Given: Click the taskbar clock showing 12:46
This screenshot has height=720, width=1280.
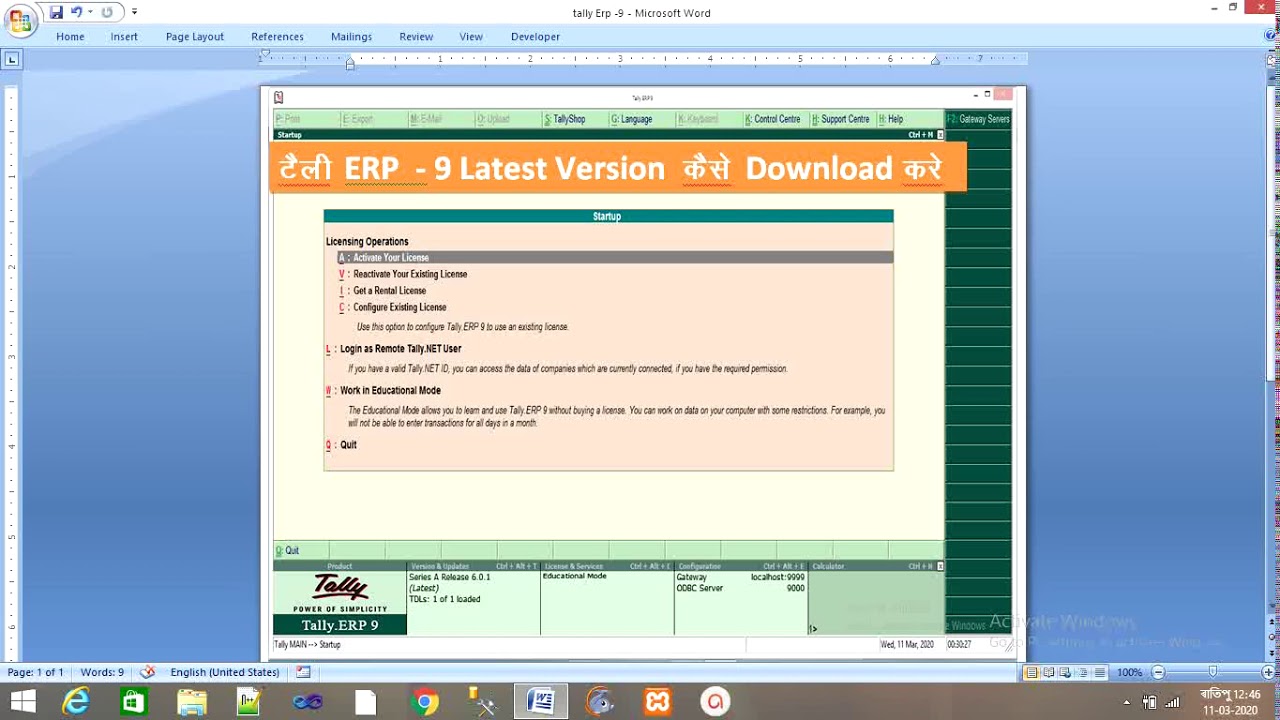Looking at the screenshot, I should point(1231,702).
